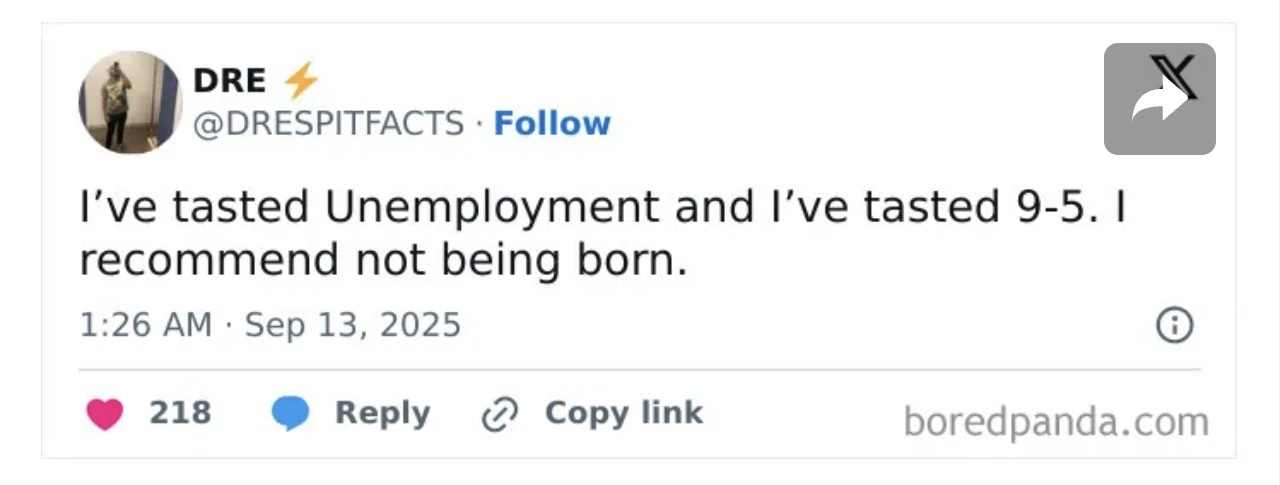
Task: Click the tweet's first line of text
Action: point(602,207)
